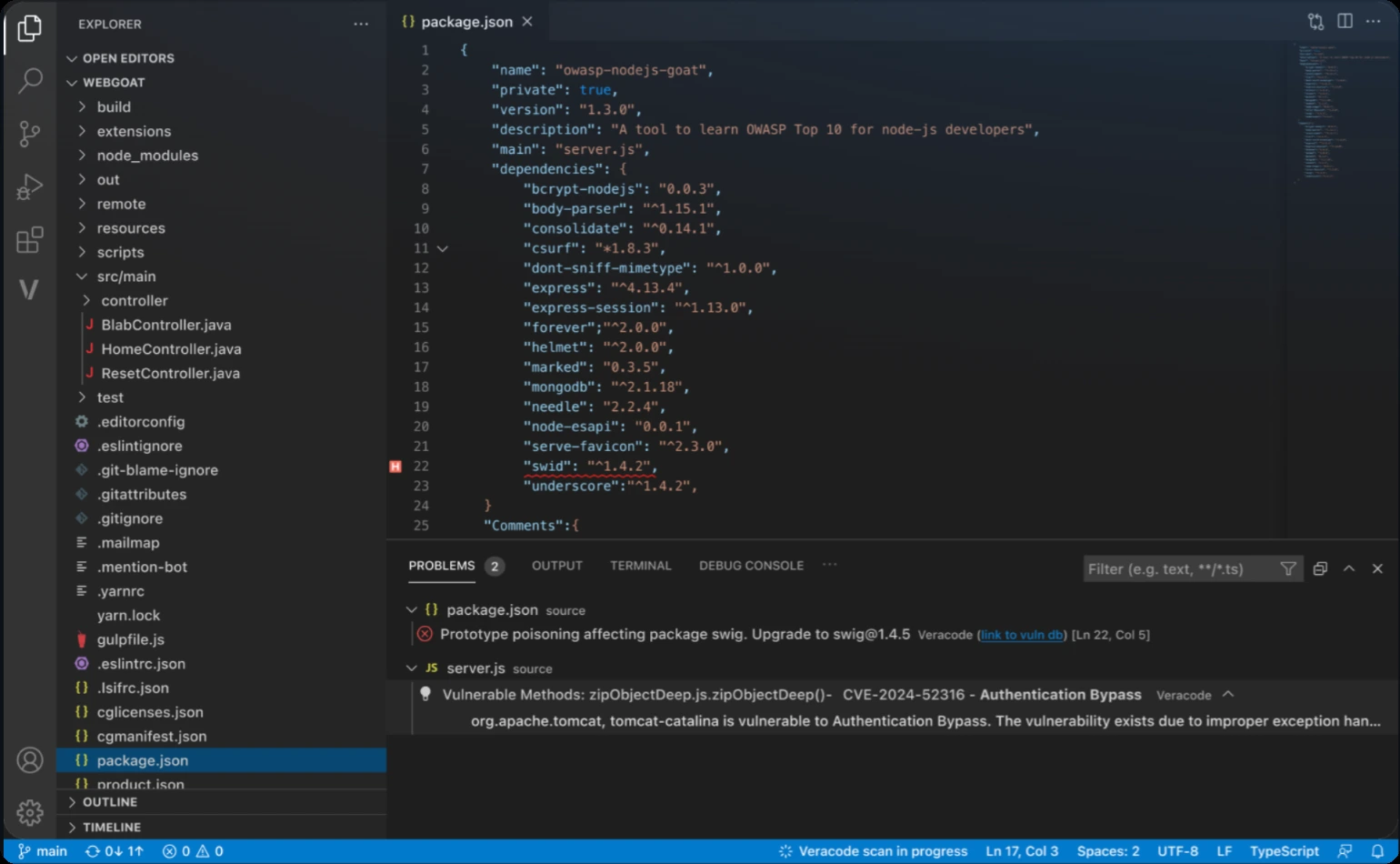Maximize the panel with the up chevron
1400x864 pixels.
(x=1349, y=568)
